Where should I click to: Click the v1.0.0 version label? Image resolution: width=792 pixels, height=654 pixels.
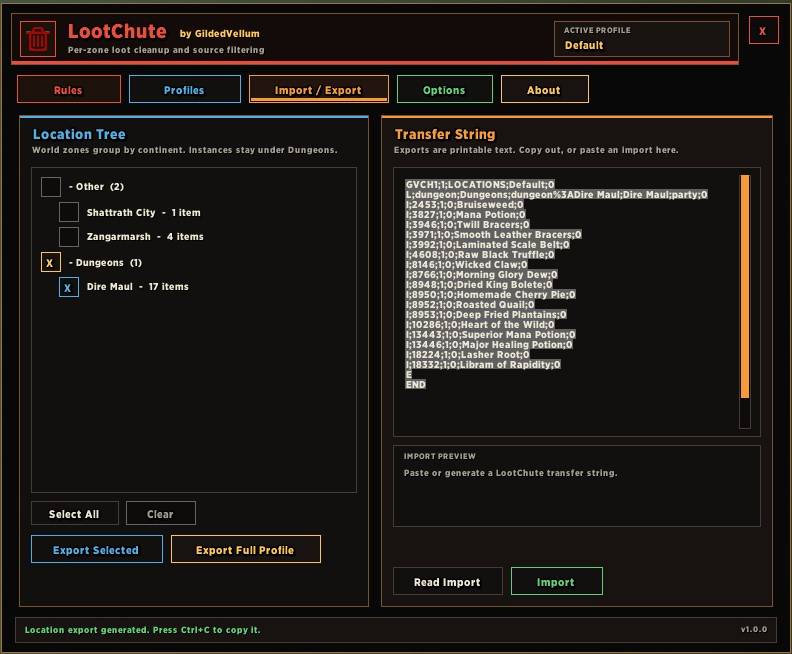(x=754, y=629)
